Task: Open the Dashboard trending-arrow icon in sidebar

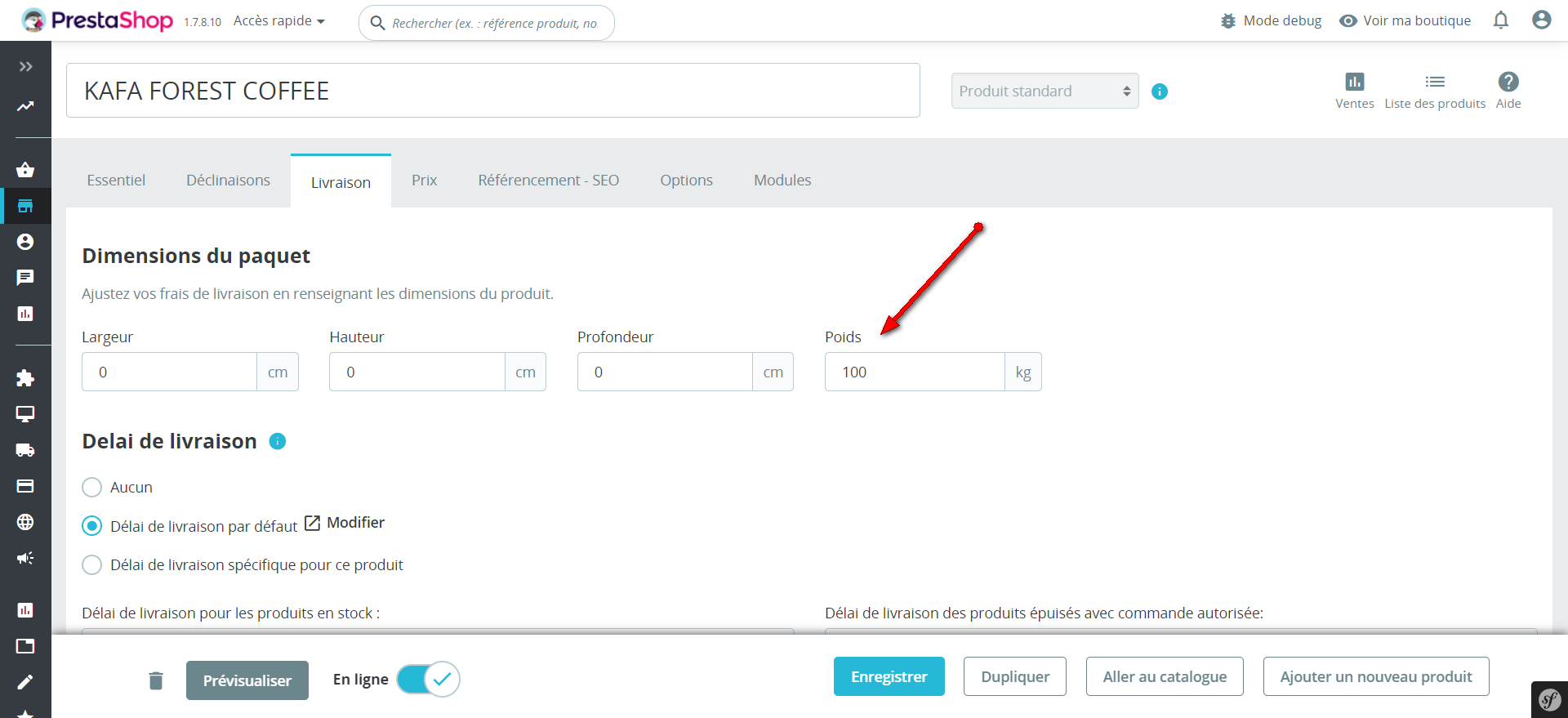Action: pos(25,106)
